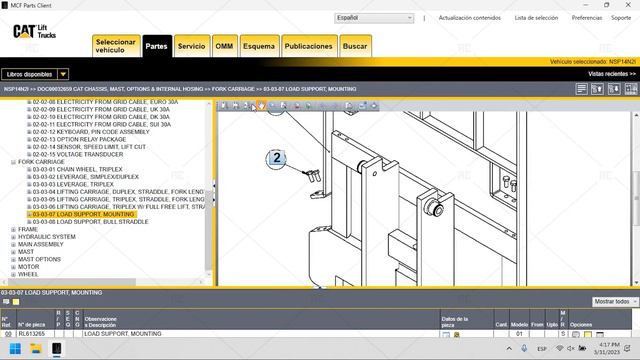Screen dimensions: 640x360
Task: Select 03-03-02 LEVERAGE, SIMPLEX/DUPLEX
Action: (86, 177)
